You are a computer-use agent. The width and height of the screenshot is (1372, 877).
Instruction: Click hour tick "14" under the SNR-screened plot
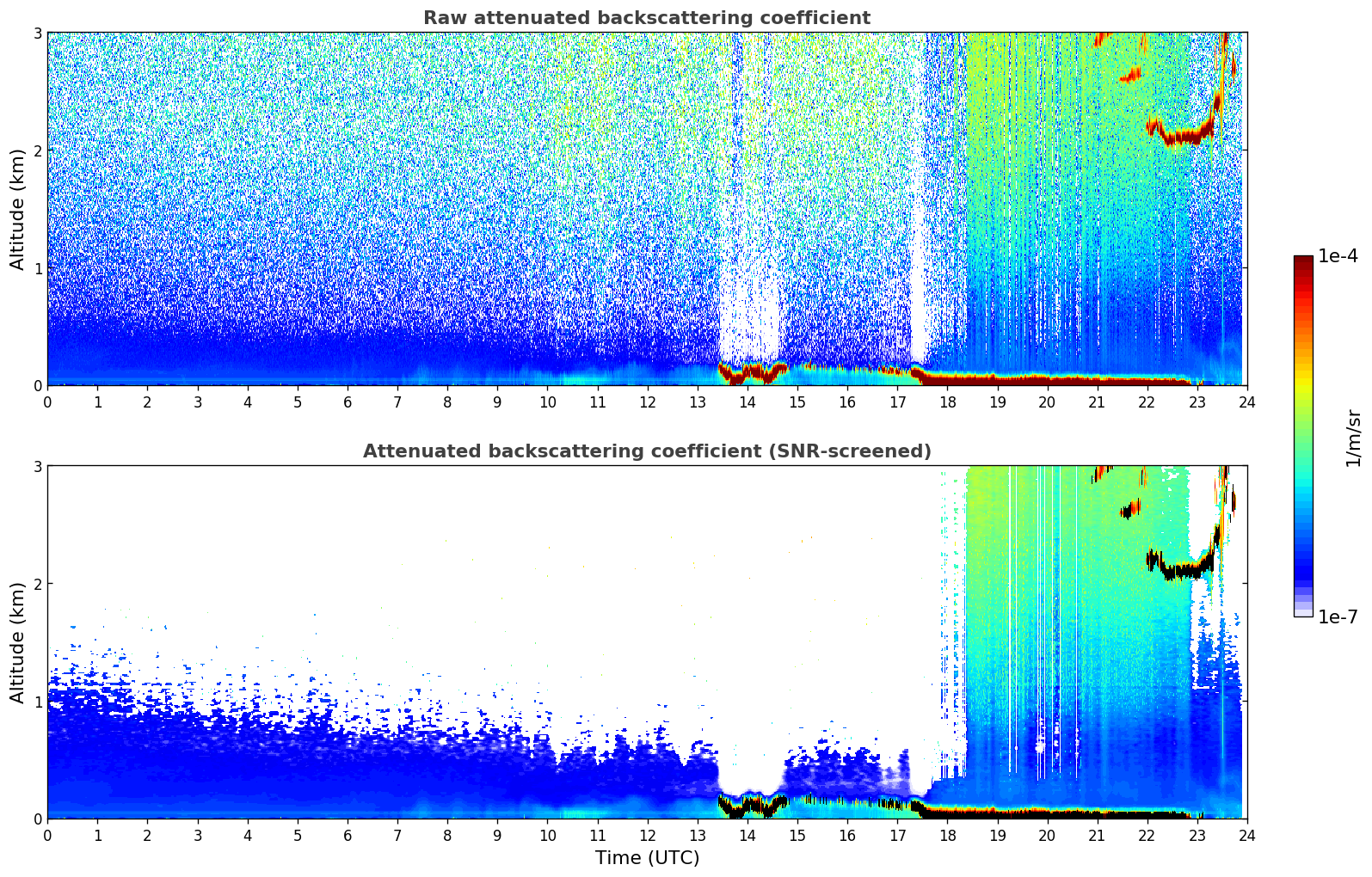pos(747,835)
